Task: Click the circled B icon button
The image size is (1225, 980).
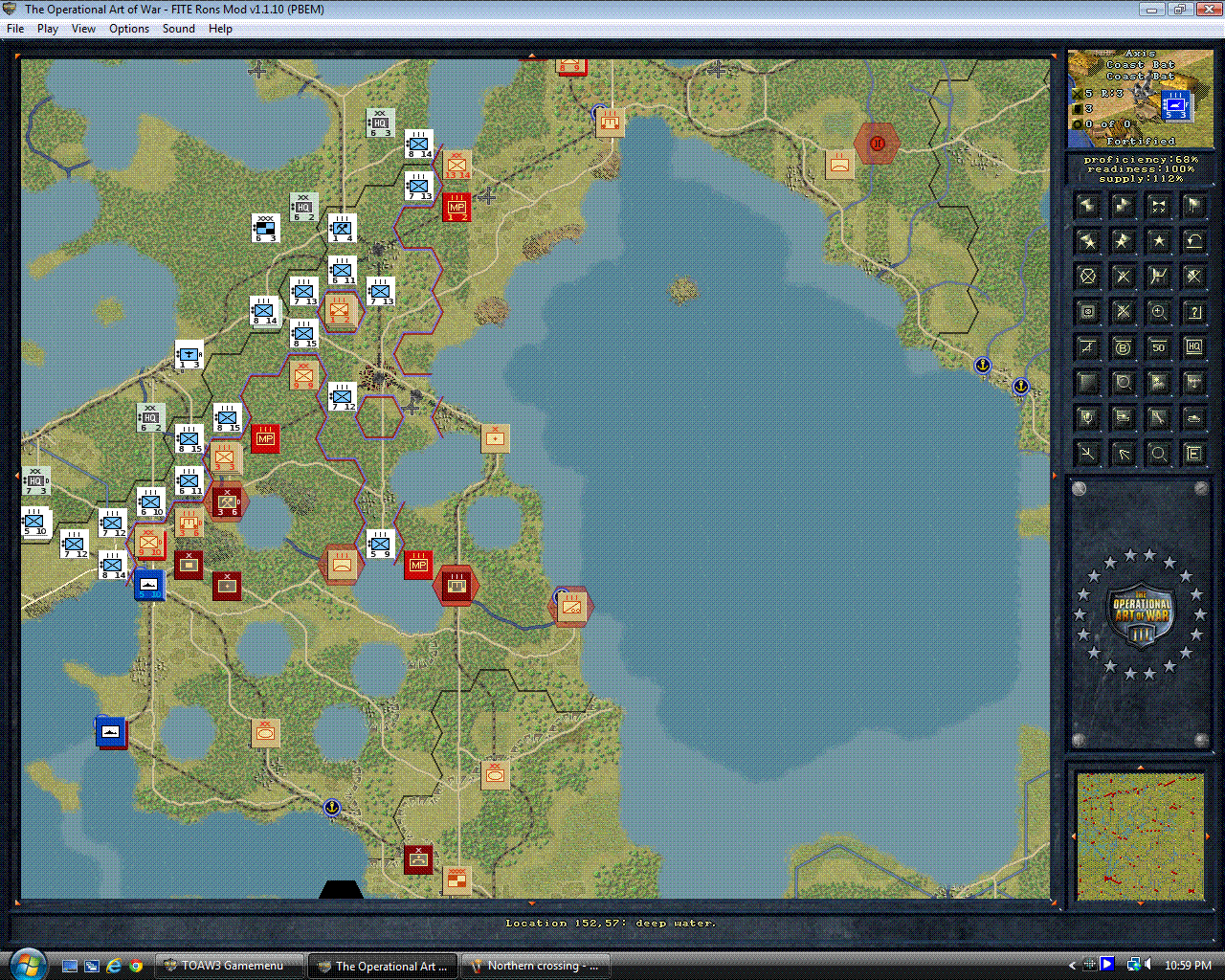Action: point(1123,347)
